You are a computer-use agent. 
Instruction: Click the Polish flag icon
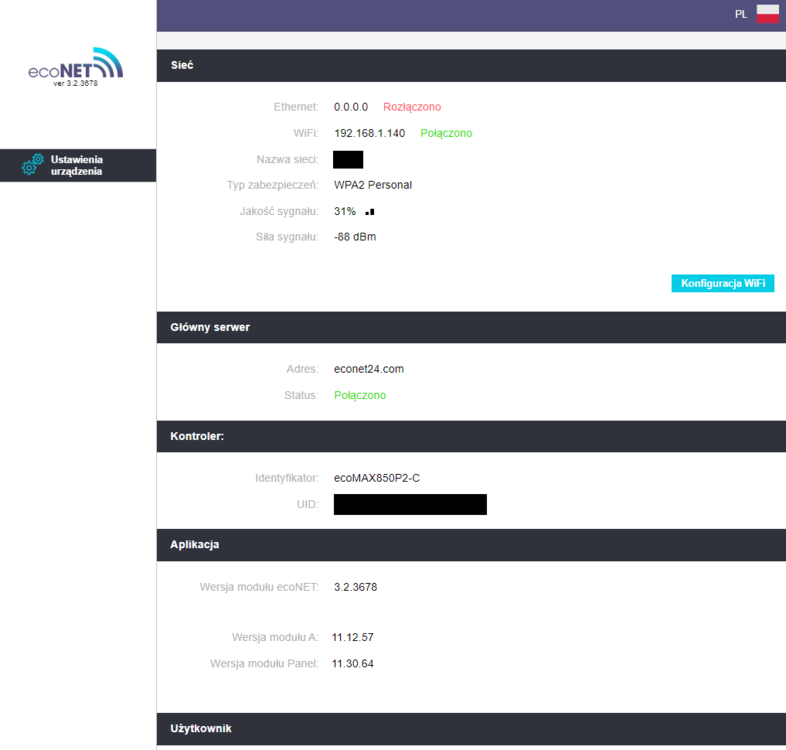coord(767,14)
